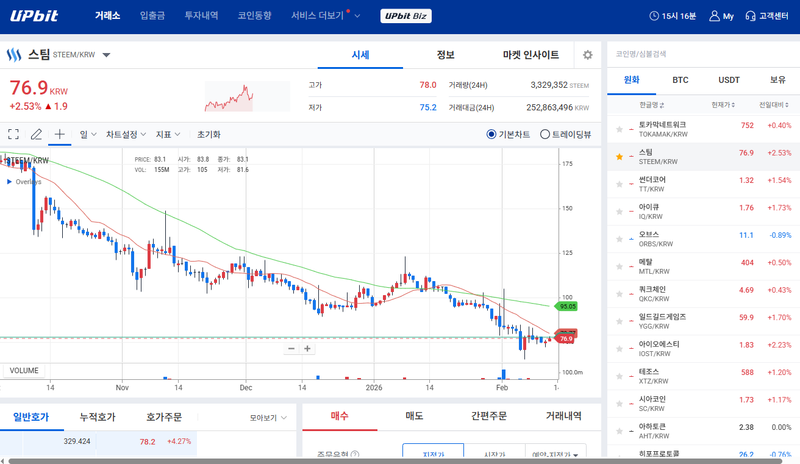Screen dimensions: 800x464
Task: Zoom in chart with plus button
Action: [x=307, y=349]
